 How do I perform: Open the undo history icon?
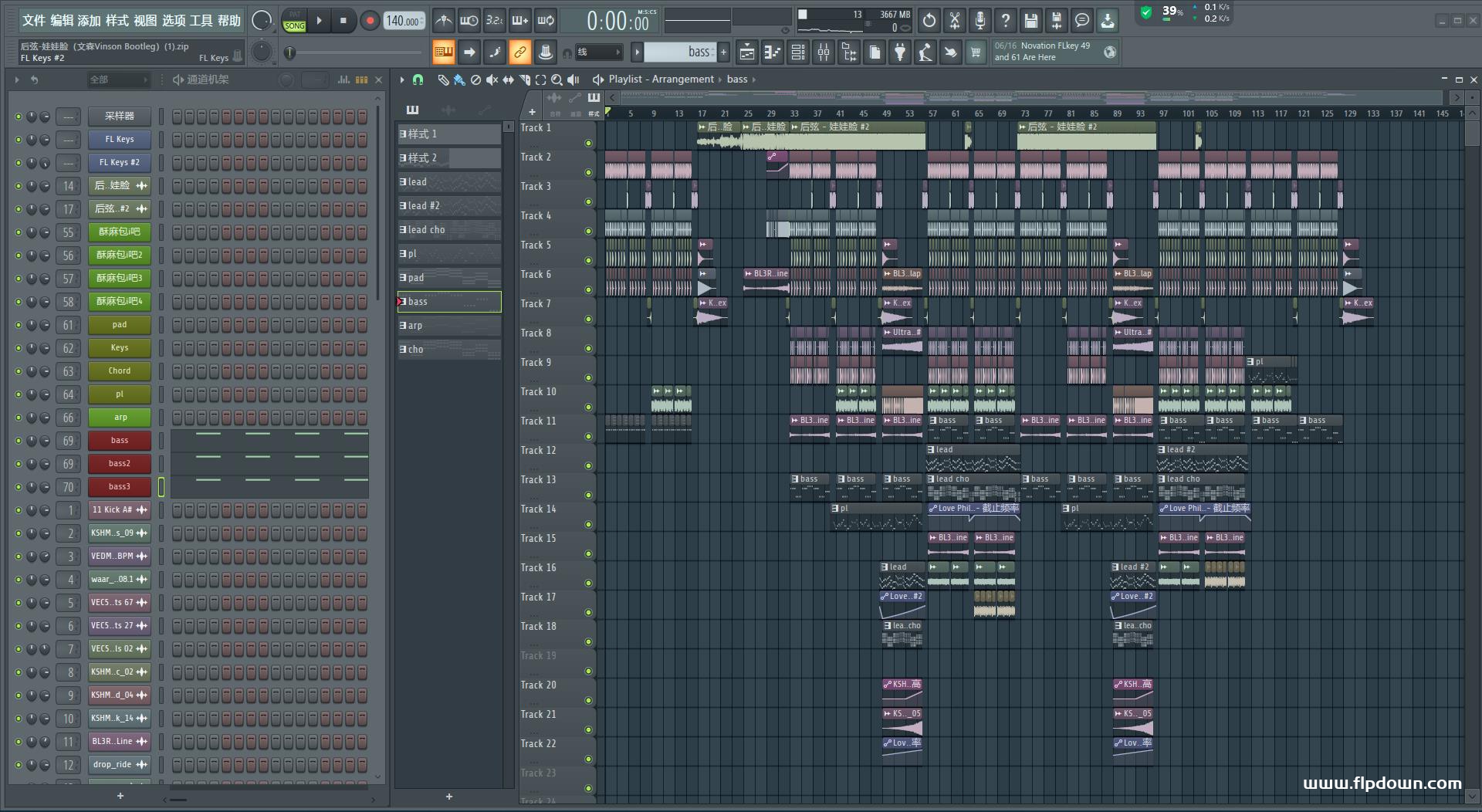tap(929, 21)
